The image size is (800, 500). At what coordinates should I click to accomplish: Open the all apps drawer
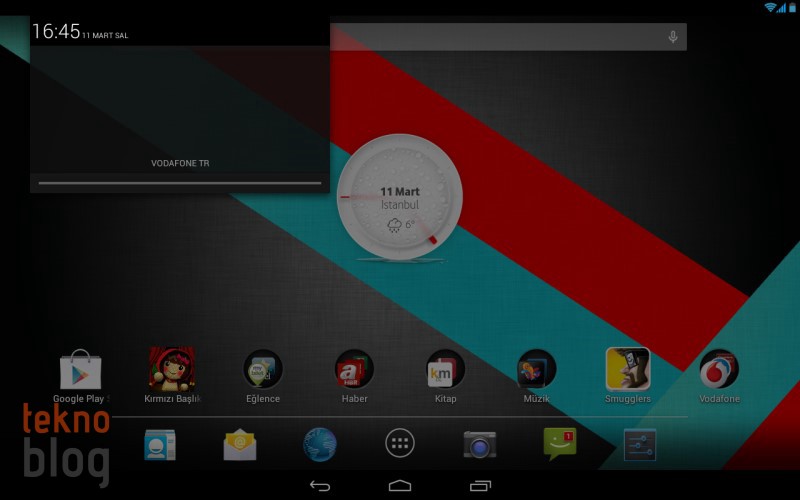click(x=400, y=443)
